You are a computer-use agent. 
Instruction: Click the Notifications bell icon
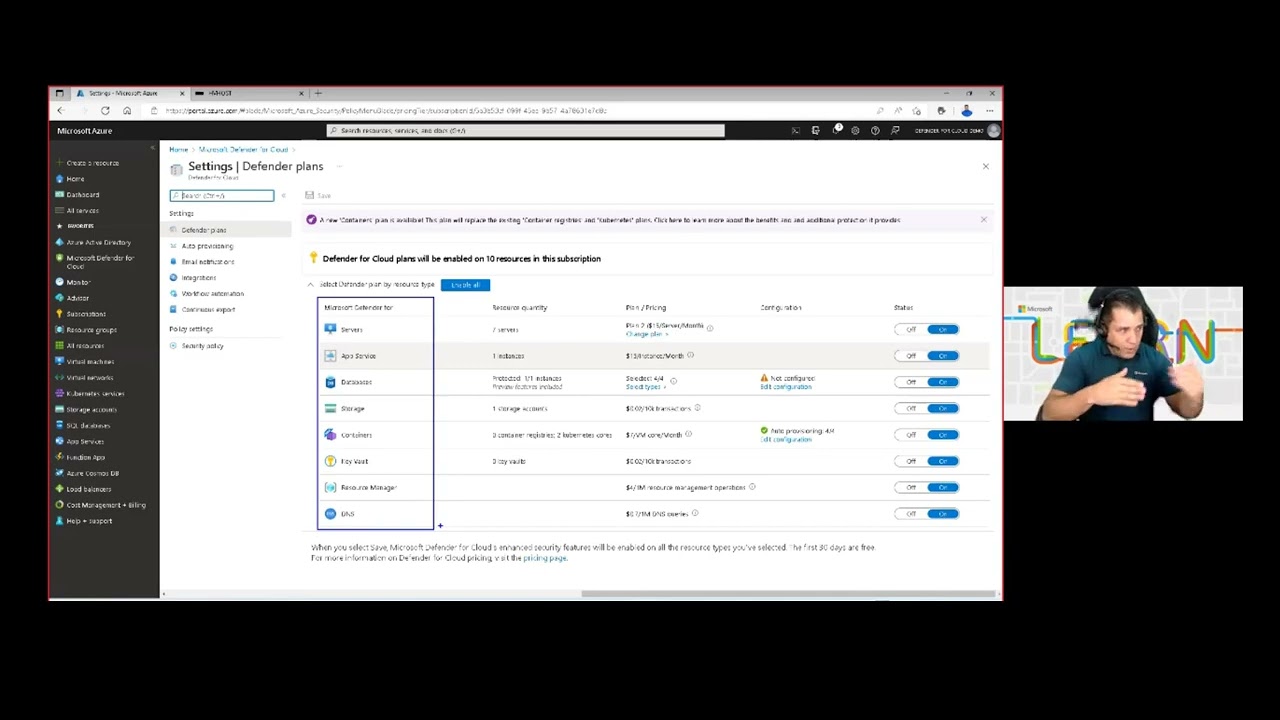tap(836, 130)
